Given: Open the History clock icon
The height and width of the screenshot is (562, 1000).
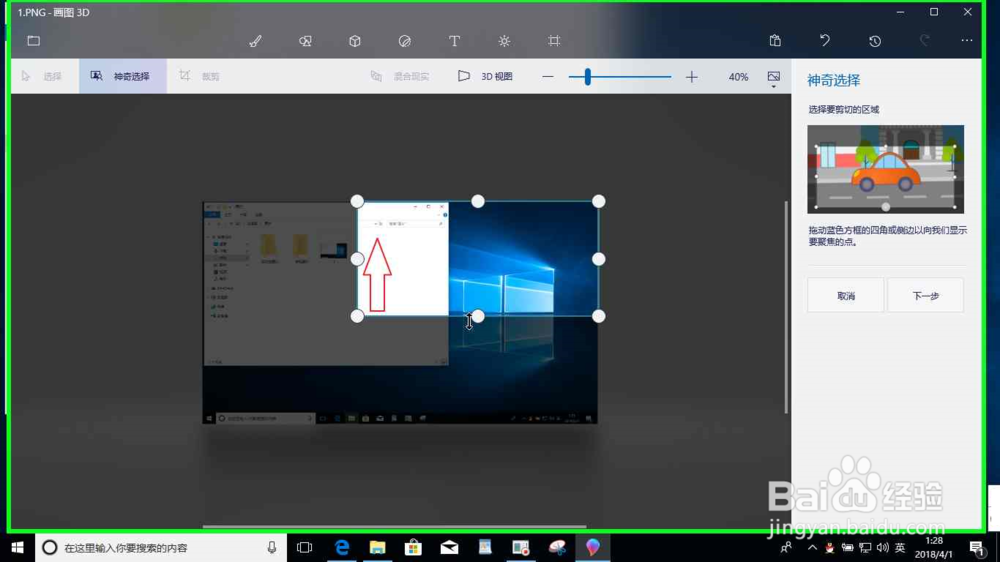Looking at the screenshot, I should tap(875, 41).
